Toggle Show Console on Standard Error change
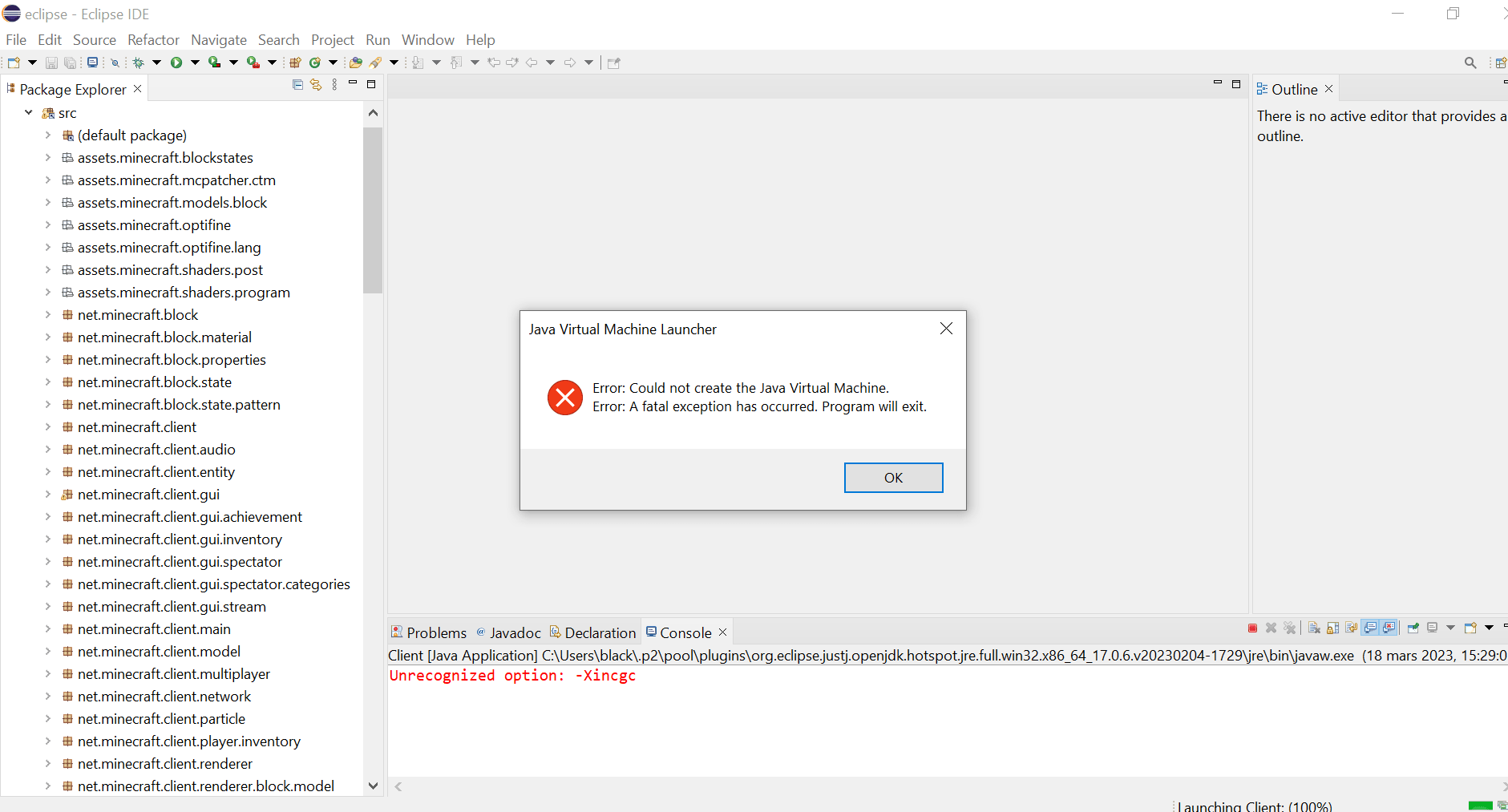This screenshot has height=812, width=1508. click(1389, 628)
